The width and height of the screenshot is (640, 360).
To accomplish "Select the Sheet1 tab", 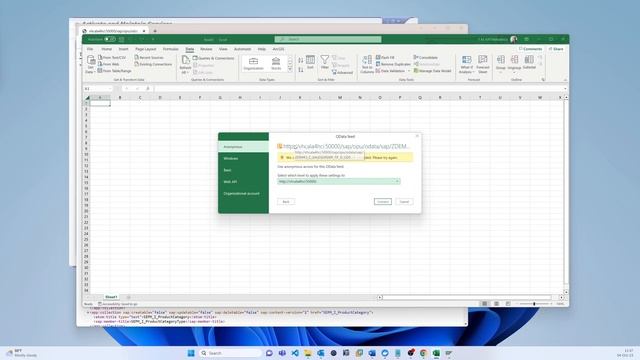I will (x=111, y=297).
